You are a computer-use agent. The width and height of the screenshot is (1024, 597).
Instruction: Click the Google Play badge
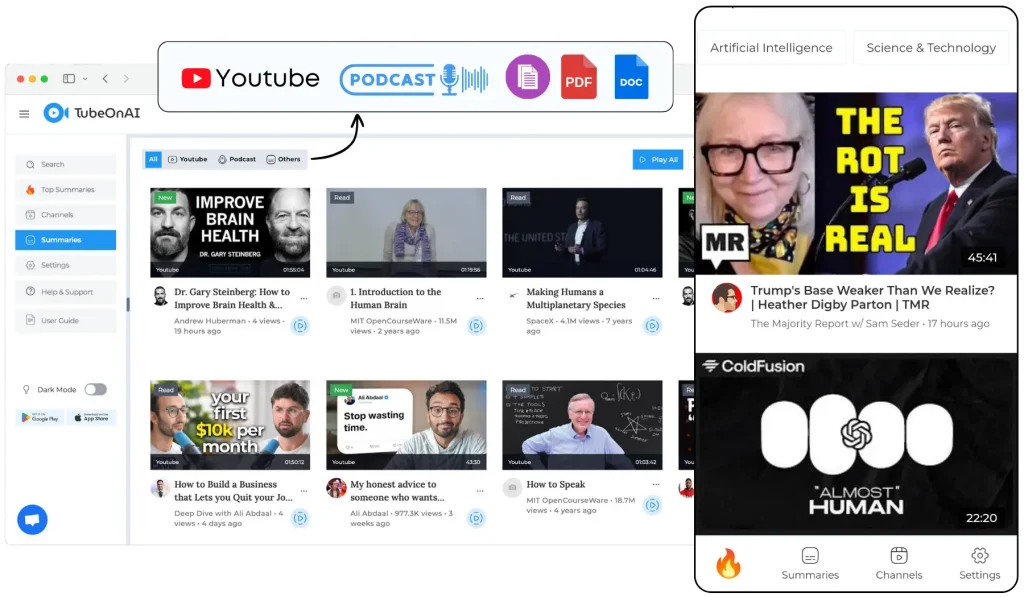pos(40,418)
